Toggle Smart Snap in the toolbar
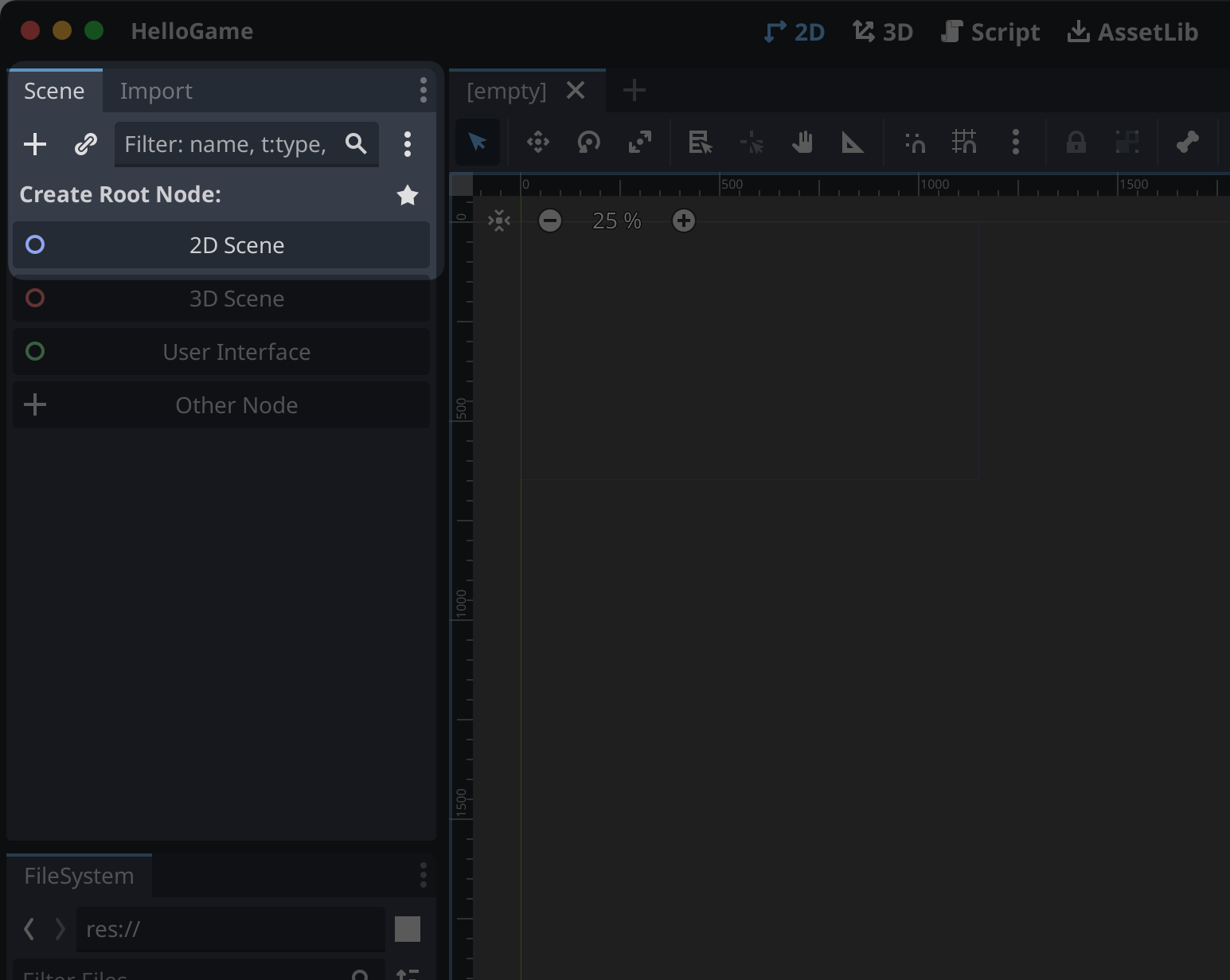The width and height of the screenshot is (1230, 980). [915, 143]
